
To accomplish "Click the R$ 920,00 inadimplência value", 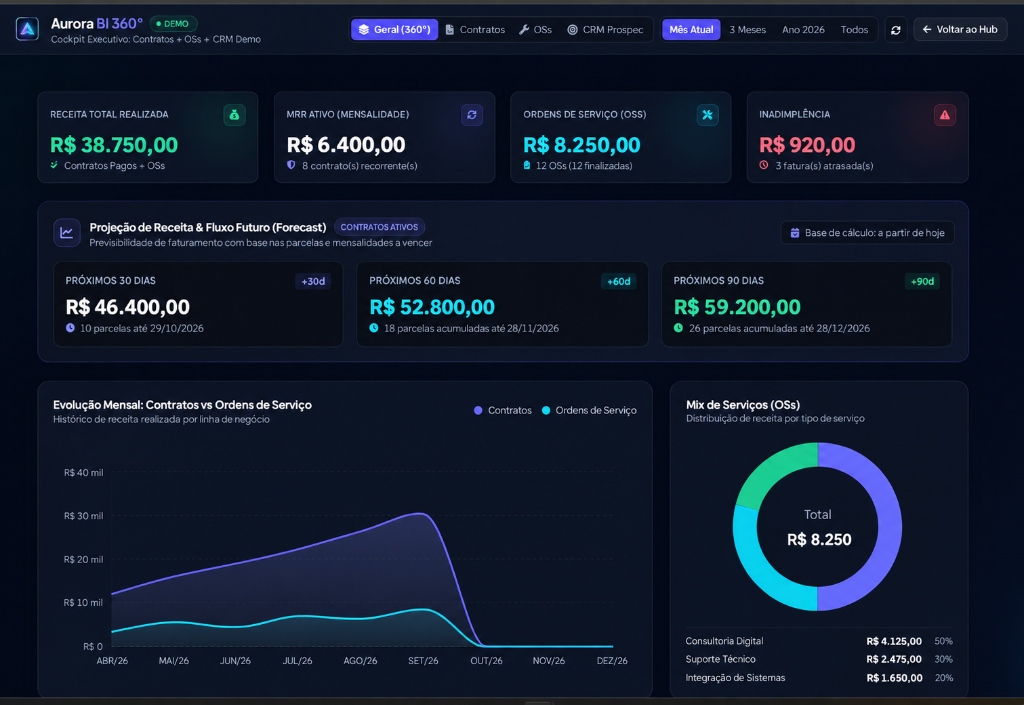I will coord(807,145).
